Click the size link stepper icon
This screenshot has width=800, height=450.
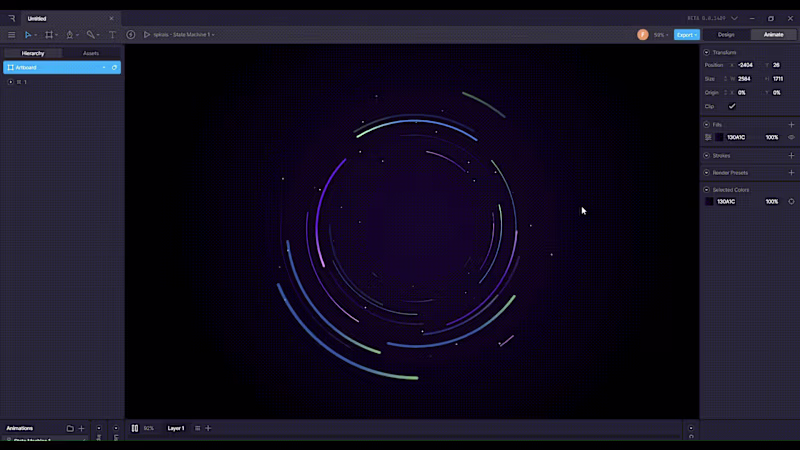coord(725,79)
